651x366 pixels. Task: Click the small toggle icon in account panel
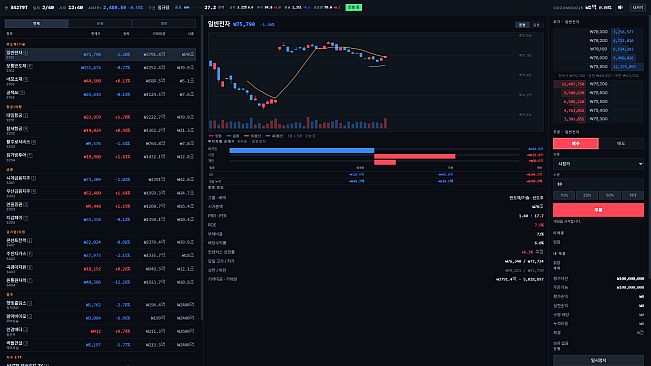pyautogui.click(x=640, y=333)
